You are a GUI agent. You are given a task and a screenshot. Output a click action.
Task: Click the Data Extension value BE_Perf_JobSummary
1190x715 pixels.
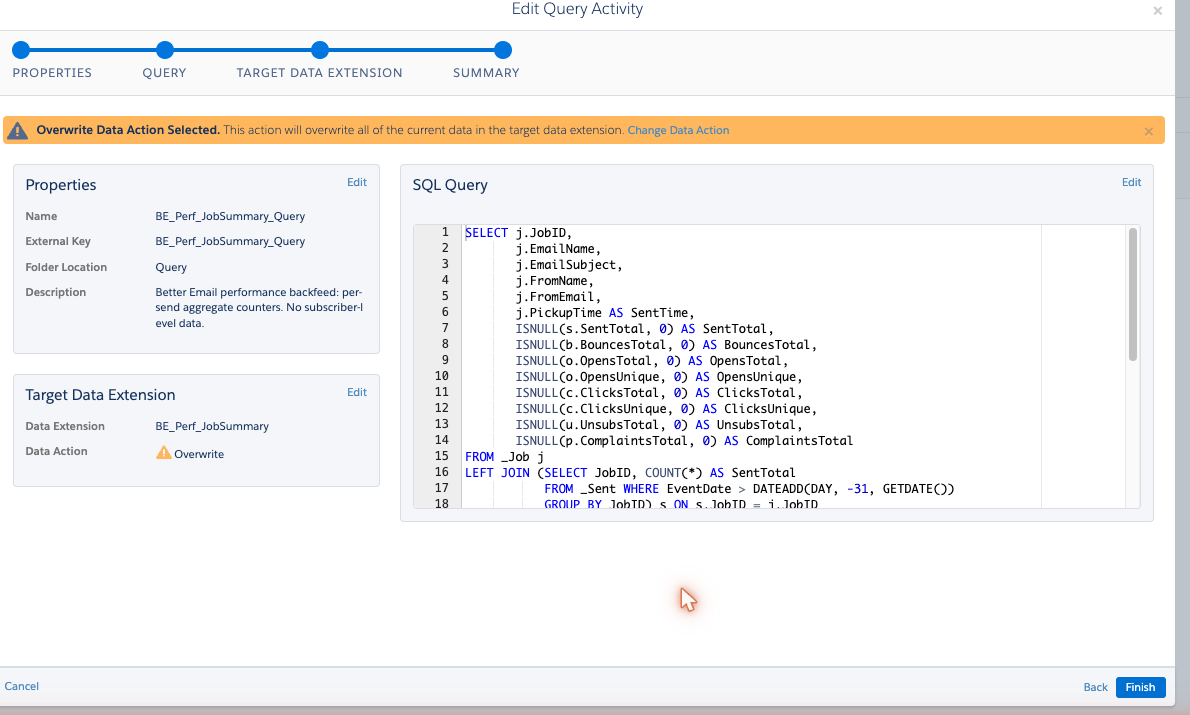pos(212,427)
